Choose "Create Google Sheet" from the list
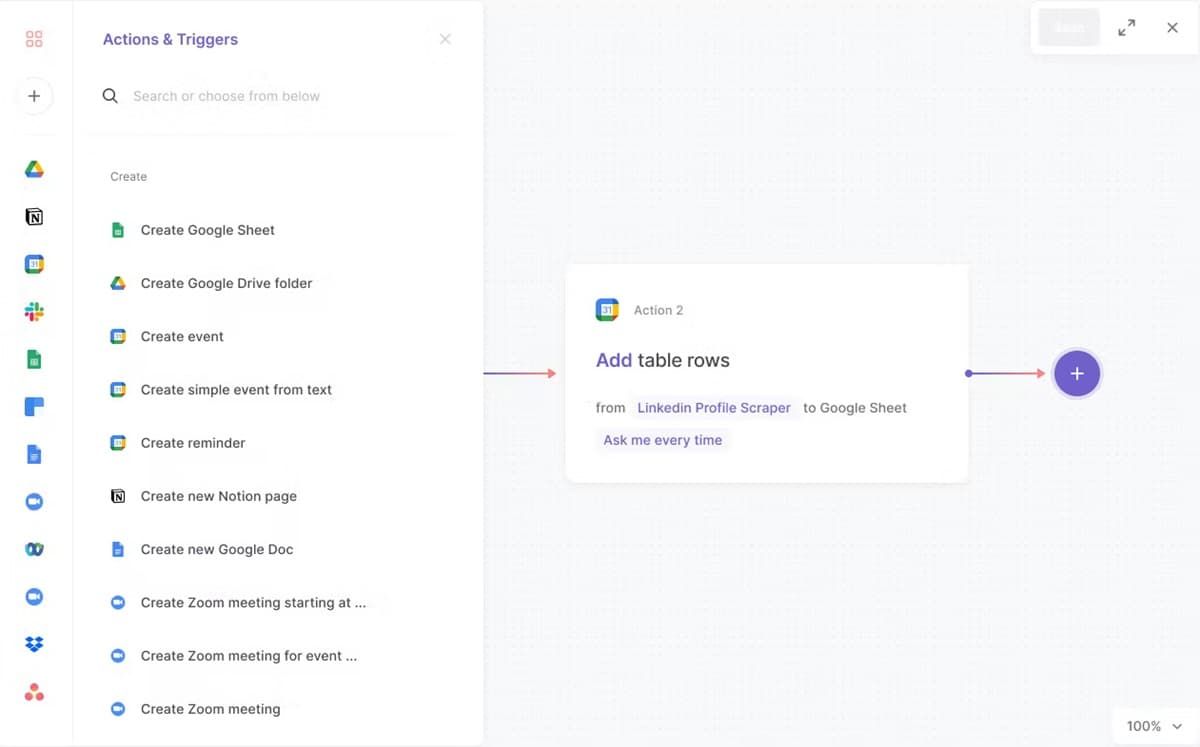 pyautogui.click(x=207, y=230)
